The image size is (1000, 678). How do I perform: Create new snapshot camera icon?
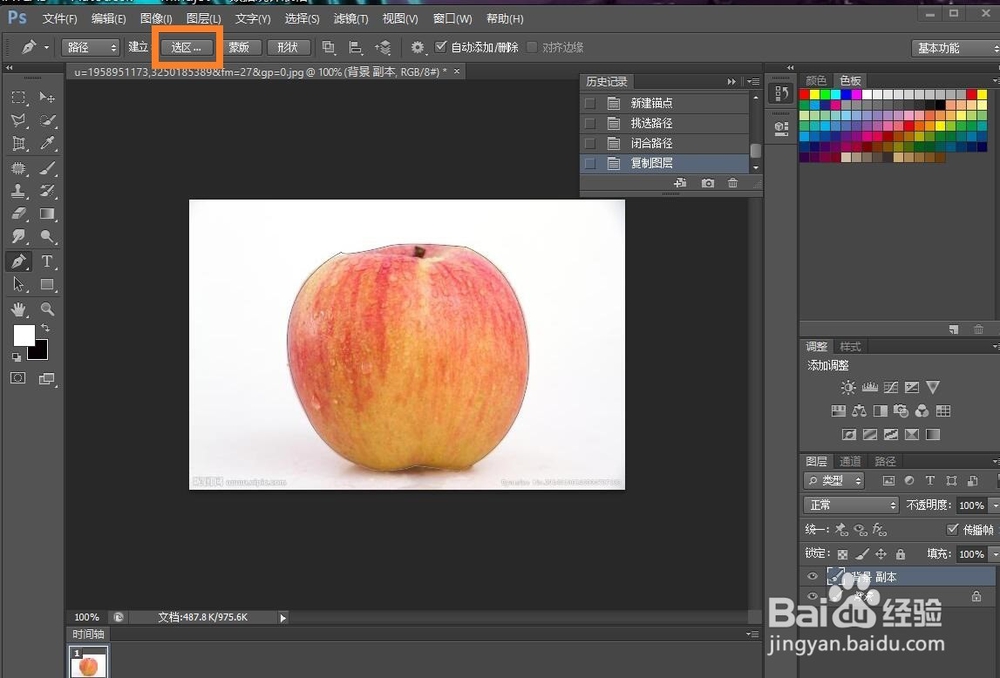pos(708,183)
